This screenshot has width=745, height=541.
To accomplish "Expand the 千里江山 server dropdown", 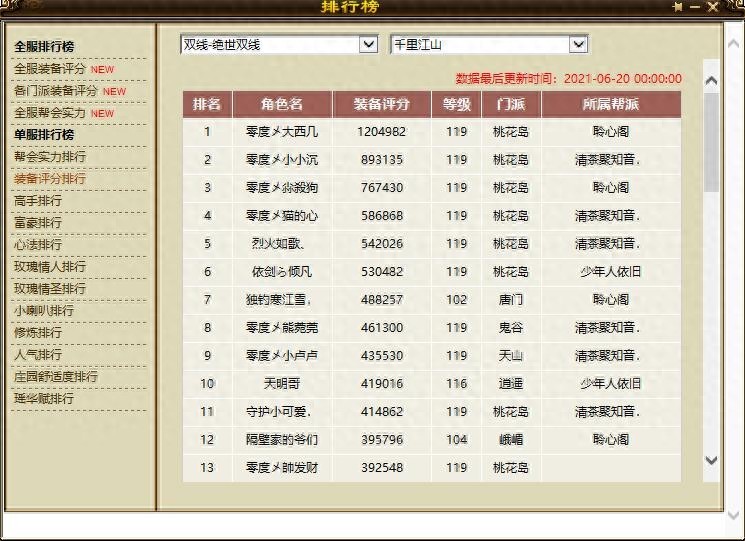I will point(578,45).
